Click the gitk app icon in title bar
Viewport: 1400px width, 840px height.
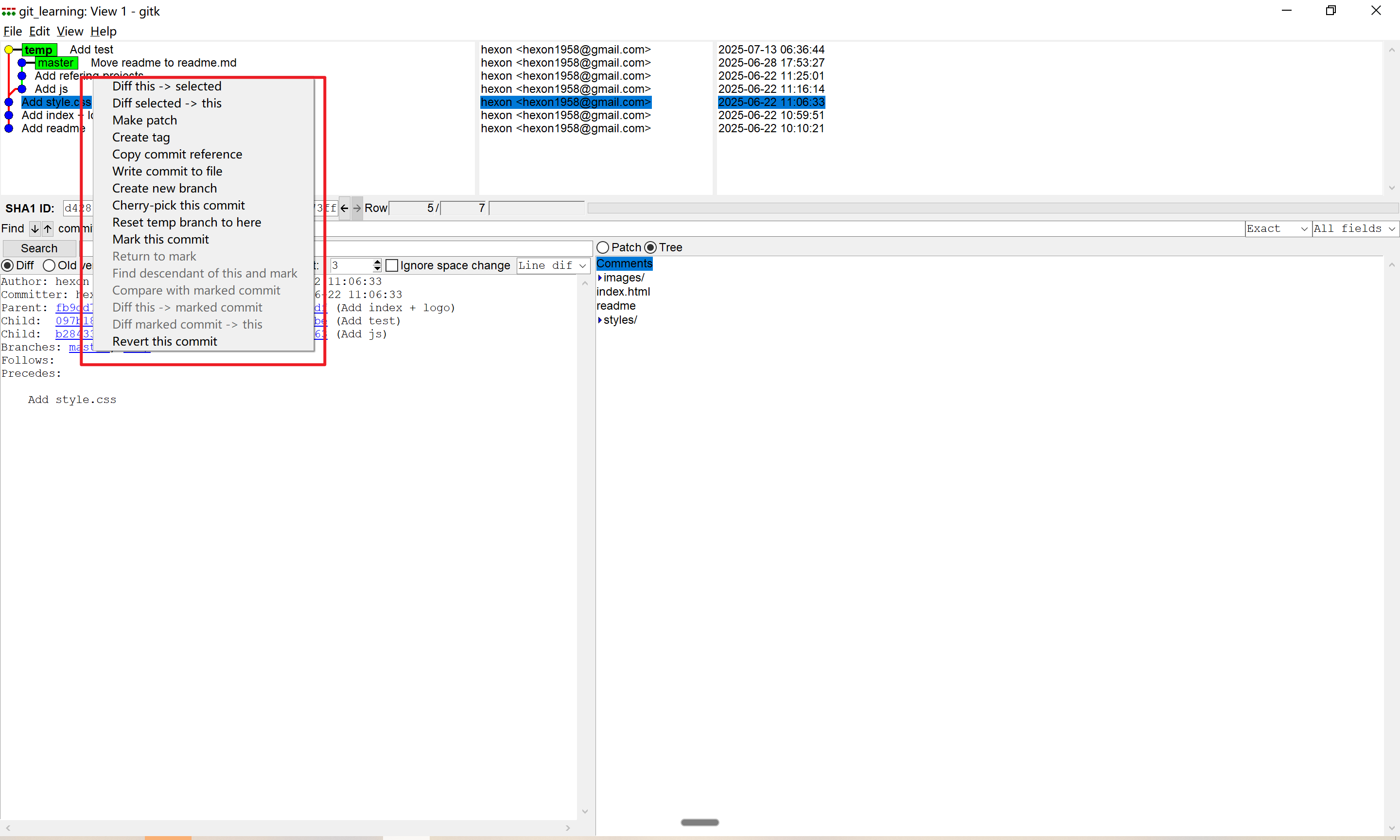pyautogui.click(x=8, y=11)
